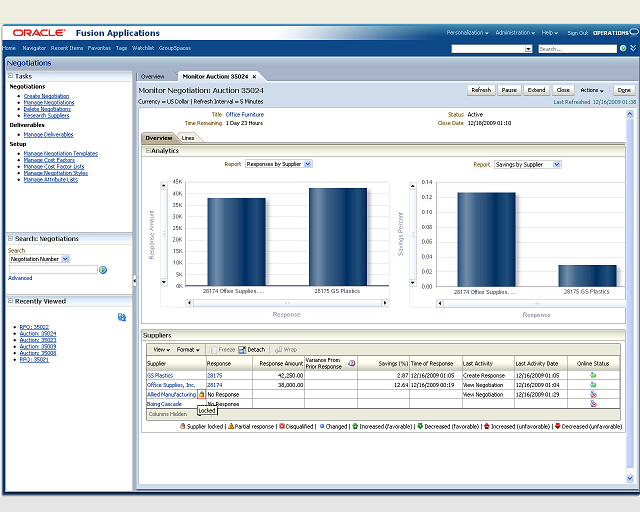The width and height of the screenshot is (640, 512).
Task: Click online status icon for Allied Manufacturing
Action: [x=593, y=394]
